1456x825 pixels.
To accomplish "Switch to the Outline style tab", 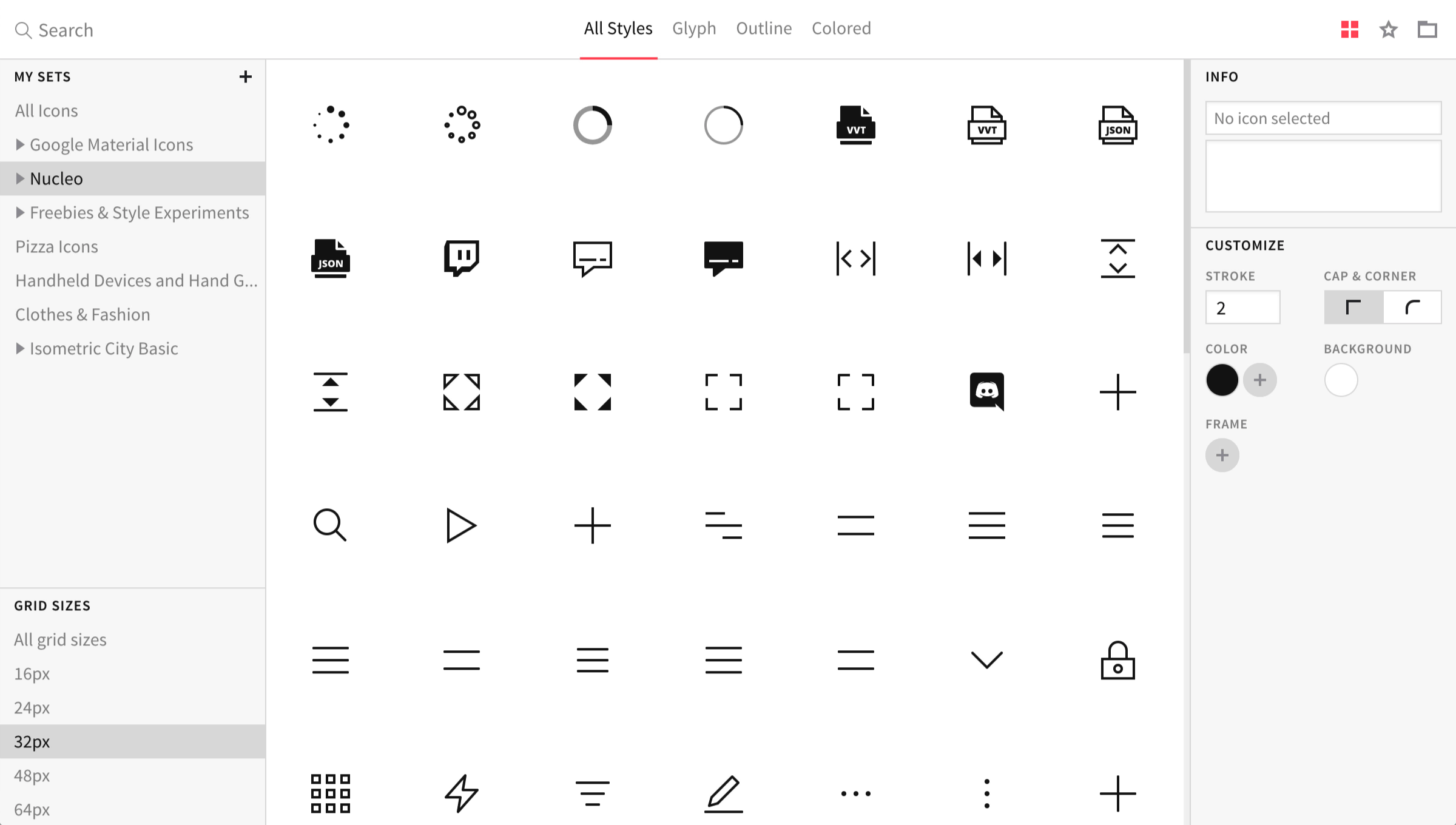I will [x=764, y=28].
